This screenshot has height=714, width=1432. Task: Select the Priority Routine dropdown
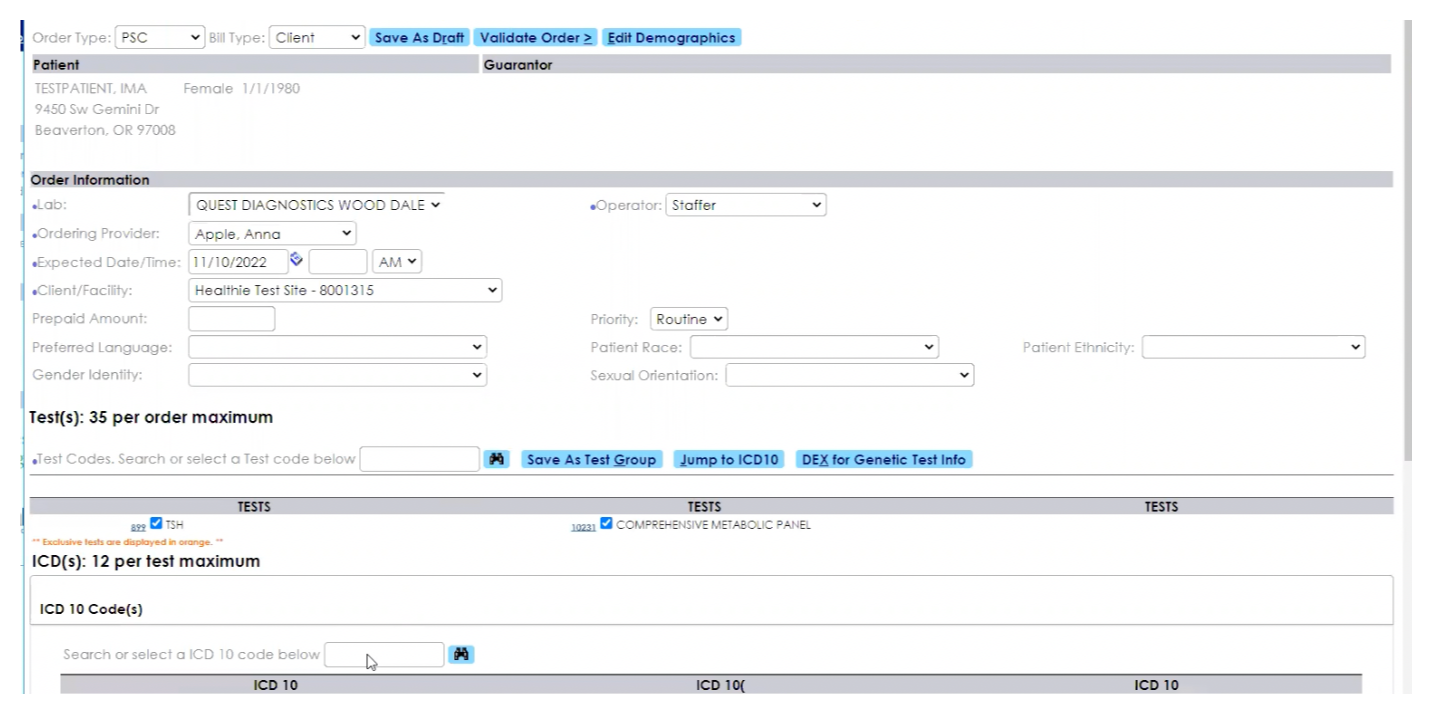point(688,319)
